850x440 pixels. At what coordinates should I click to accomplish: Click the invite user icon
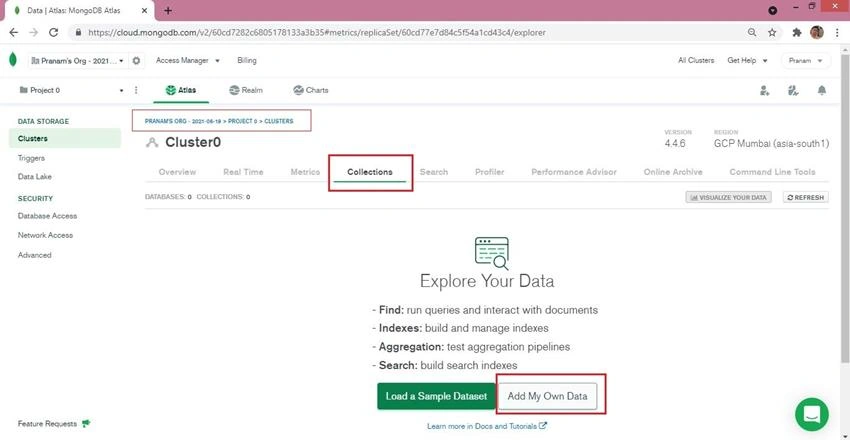(764, 90)
